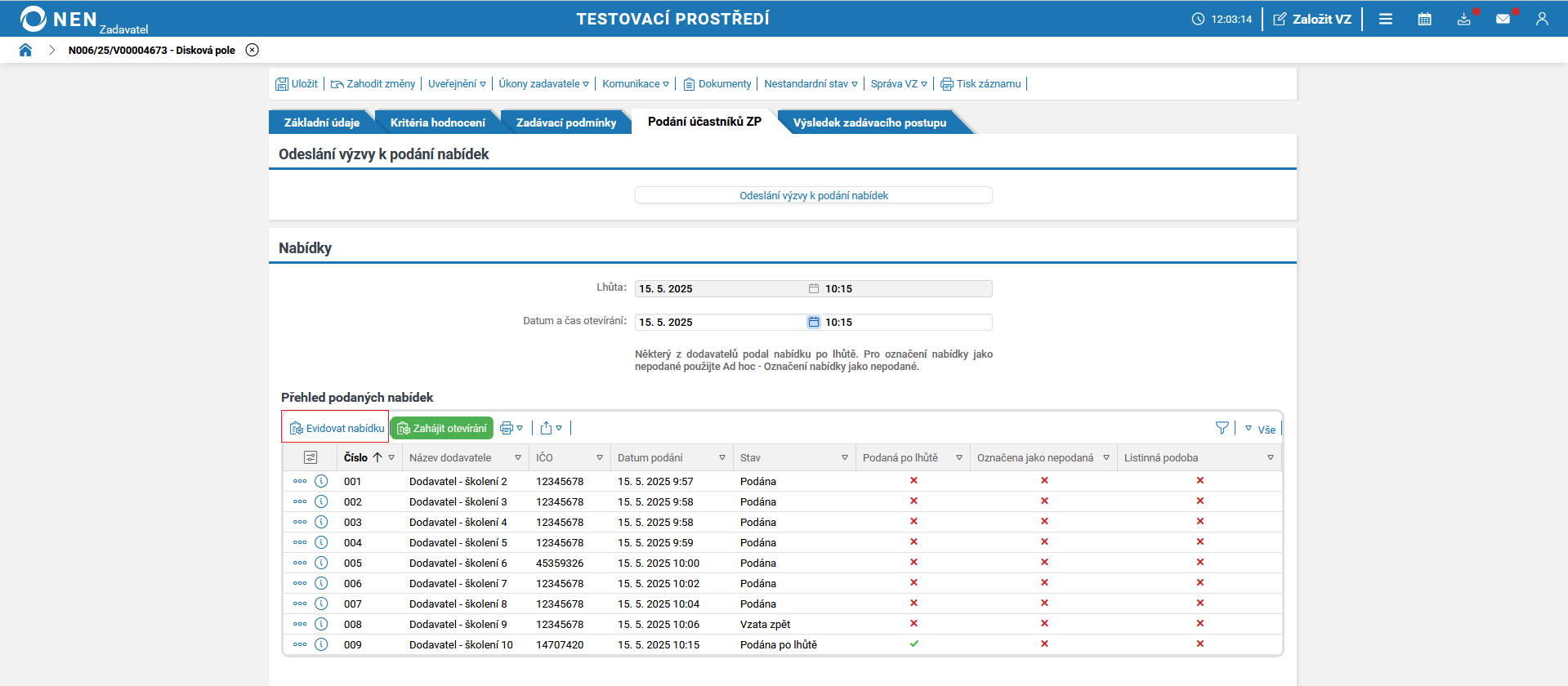
Task: Open the calendar icon in header
Action: pyautogui.click(x=1424, y=19)
